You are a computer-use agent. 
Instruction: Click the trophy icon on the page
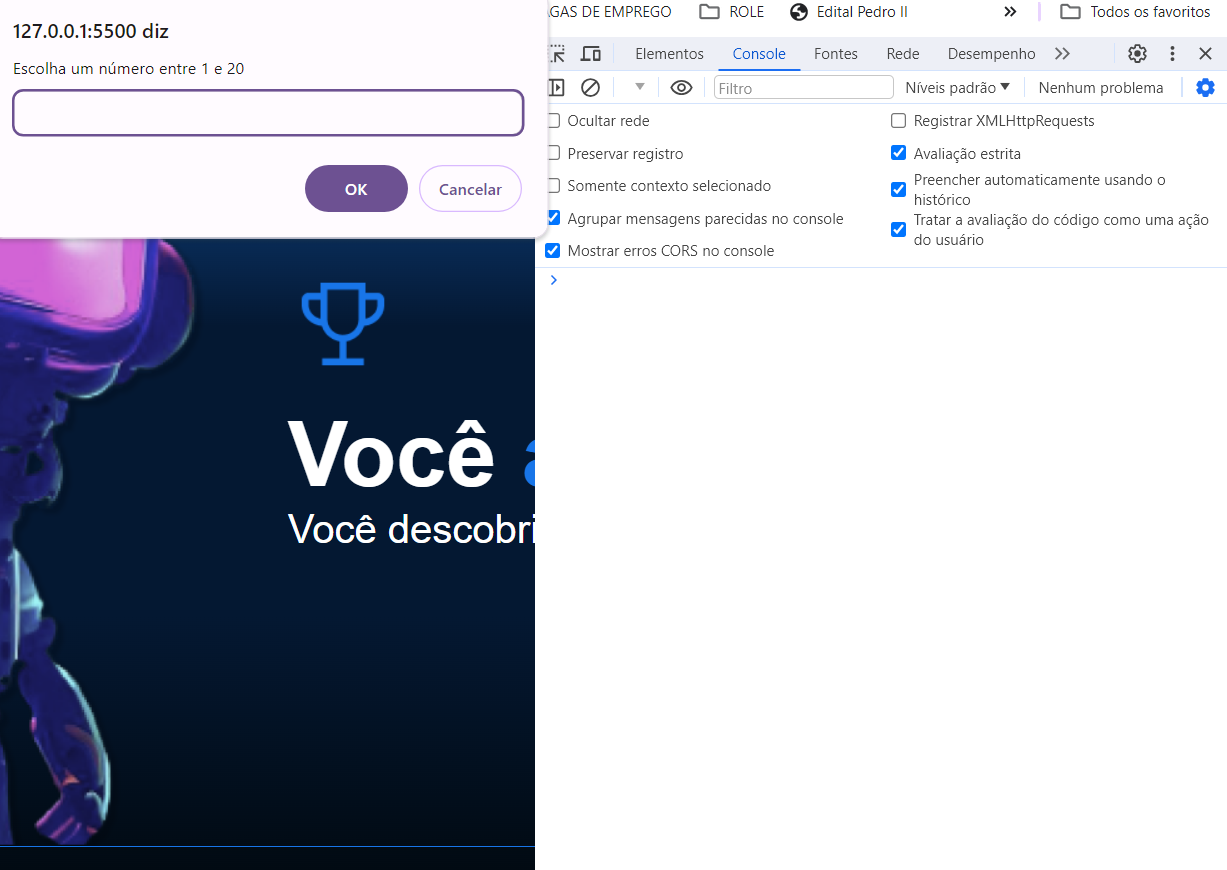[x=343, y=324]
